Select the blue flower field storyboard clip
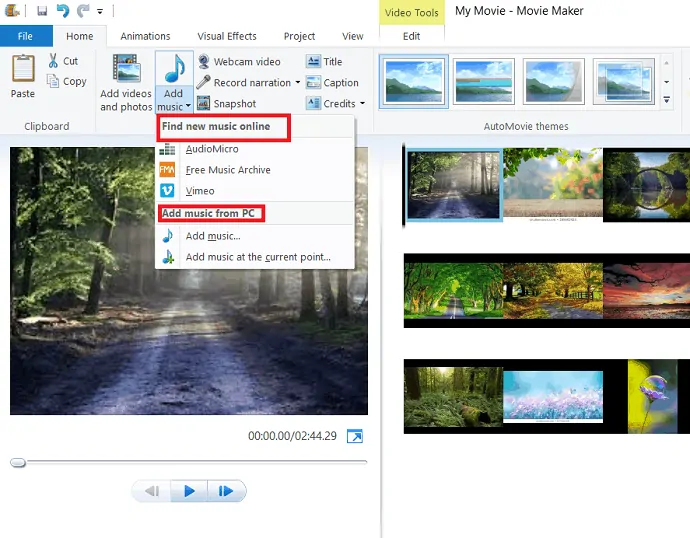The height and width of the screenshot is (538, 690). [x=553, y=396]
